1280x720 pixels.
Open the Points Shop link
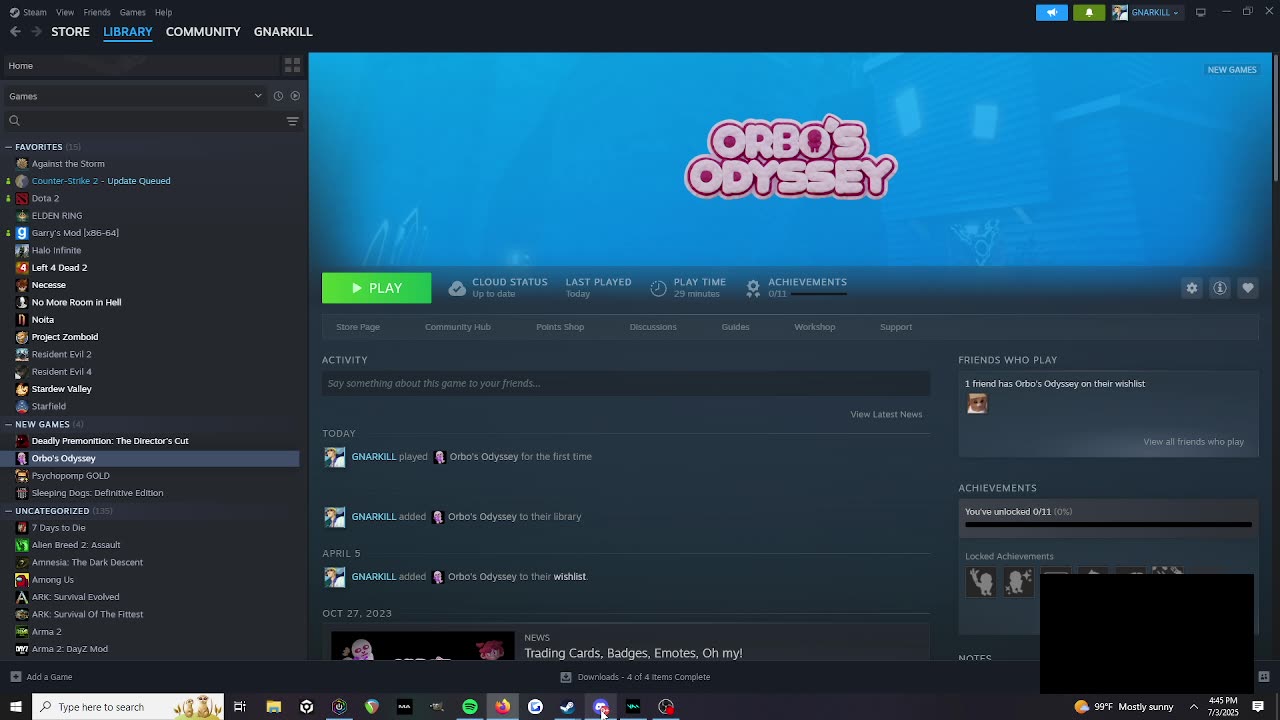click(x=560, y=327)
